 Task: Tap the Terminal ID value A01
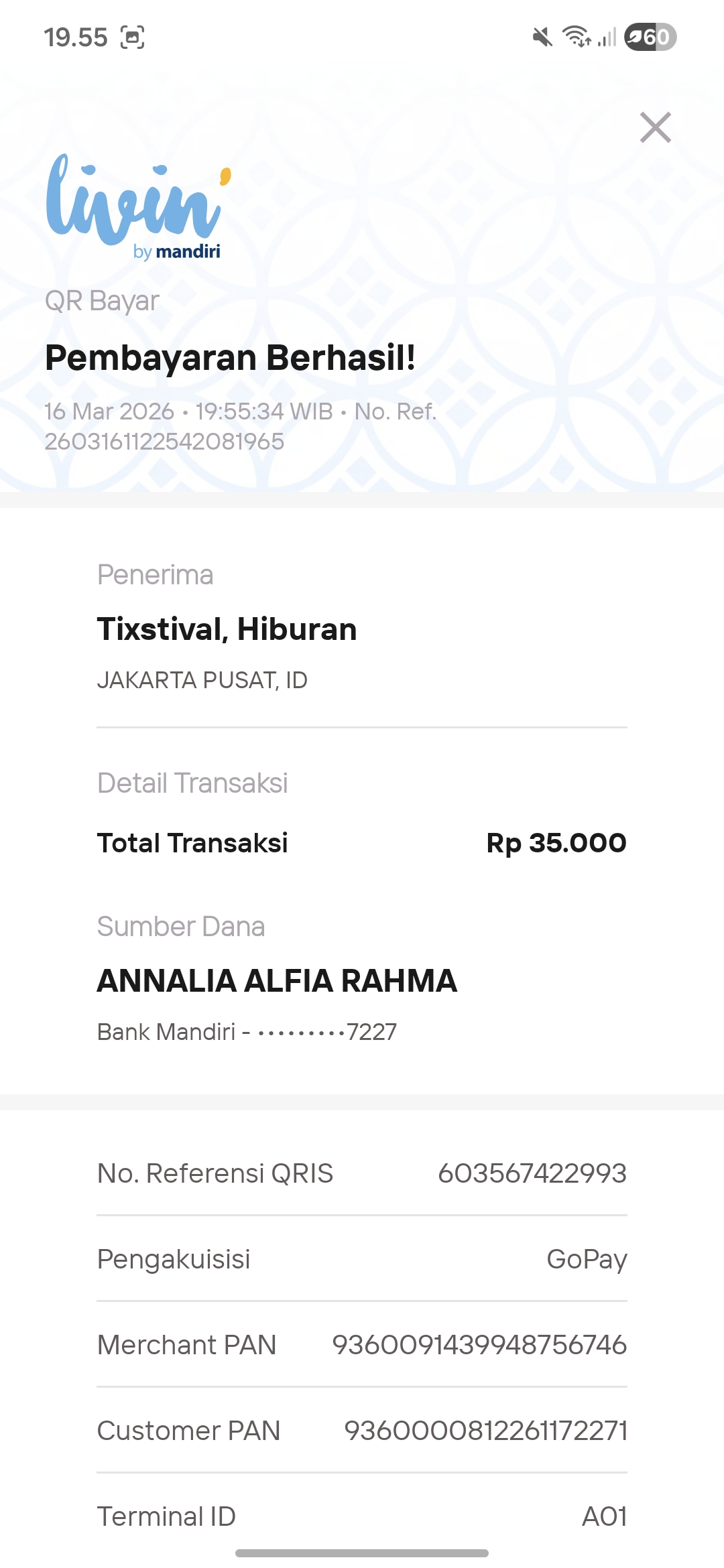pos(604,1516)
